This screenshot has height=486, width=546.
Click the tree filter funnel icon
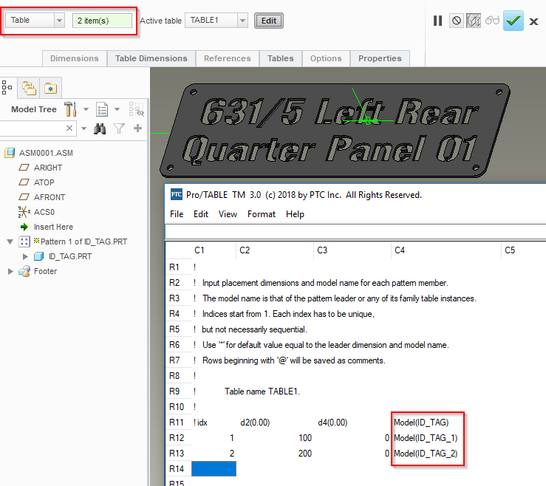(x=119, y=128)
